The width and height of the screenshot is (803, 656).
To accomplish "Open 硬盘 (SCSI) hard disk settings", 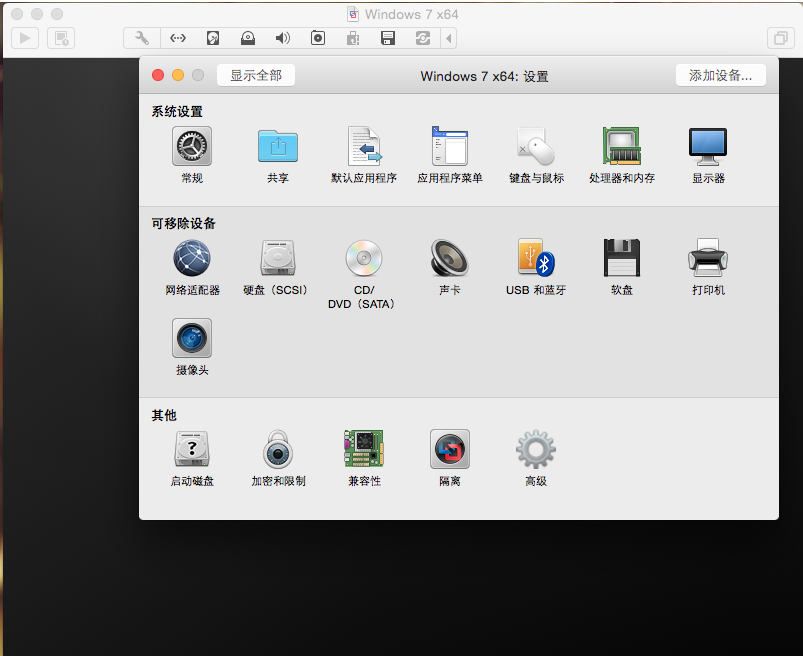I will pos(278,258).
